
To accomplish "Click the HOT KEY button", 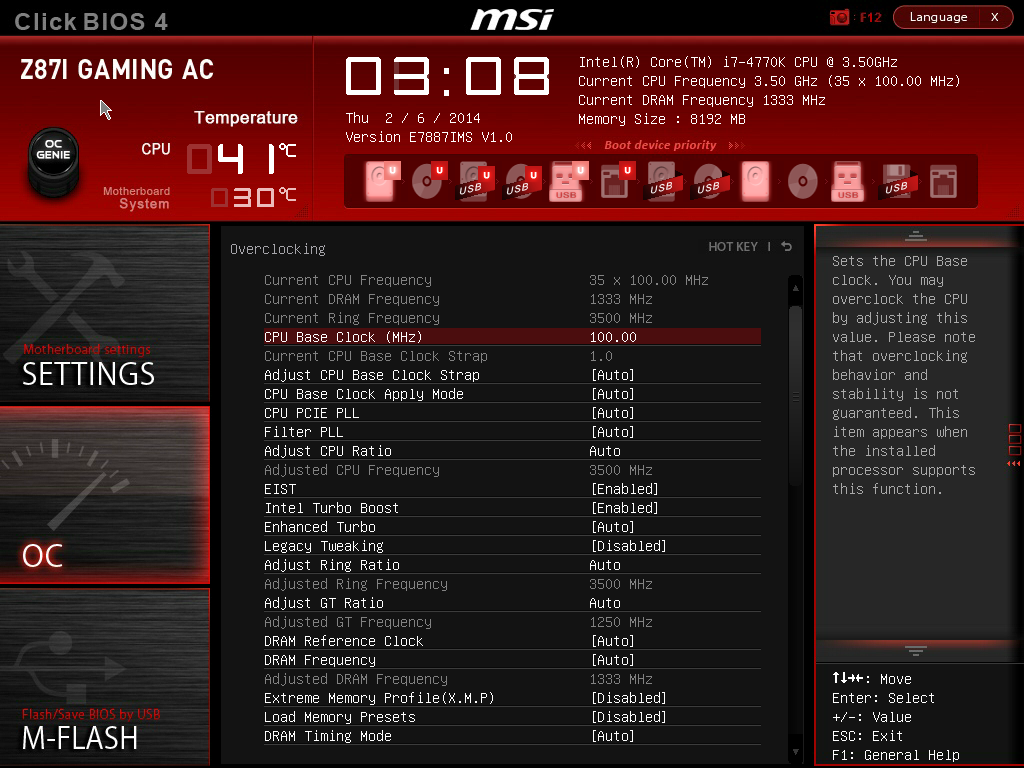I will (733, 247).
